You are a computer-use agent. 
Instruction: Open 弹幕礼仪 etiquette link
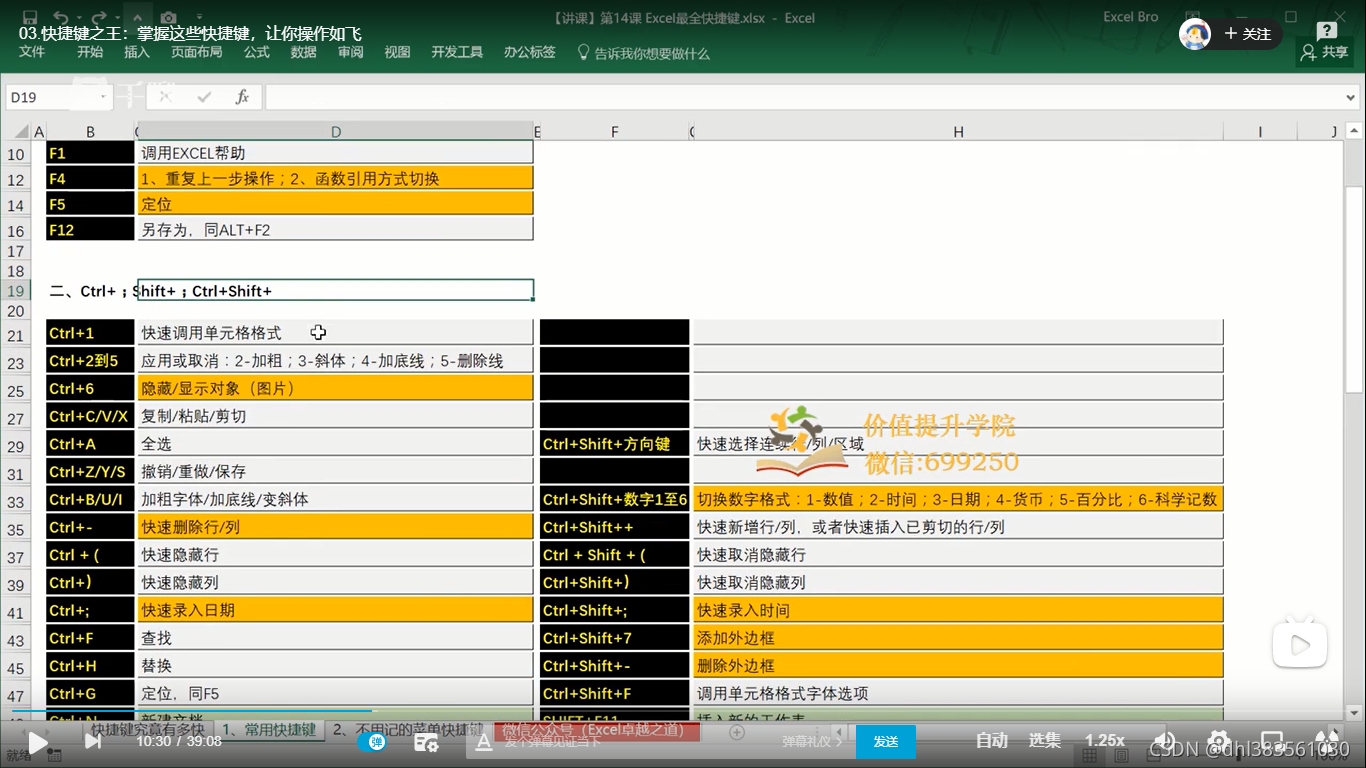[x=813, y=742]
